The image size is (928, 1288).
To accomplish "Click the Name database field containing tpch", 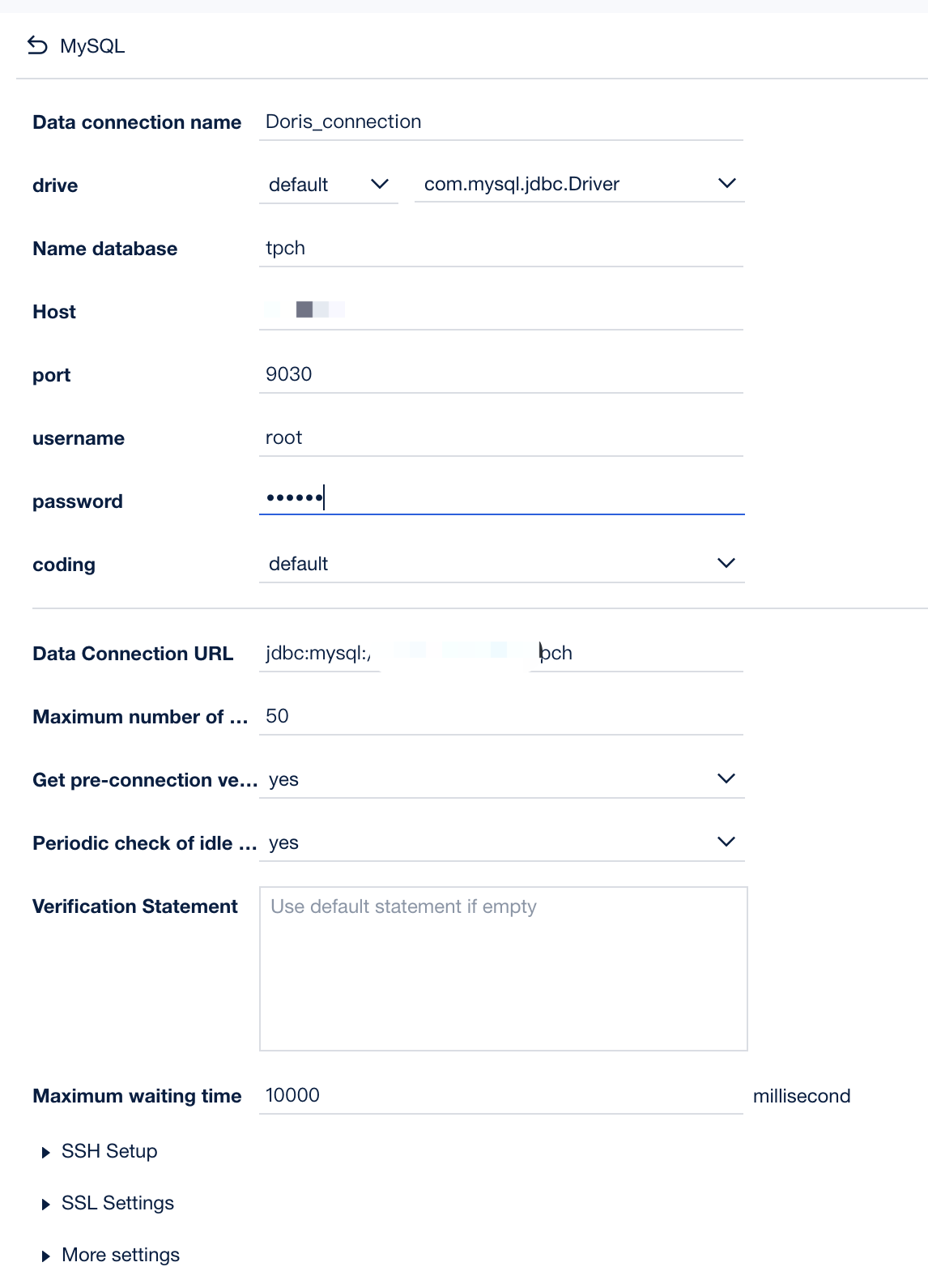I will 500,248.
